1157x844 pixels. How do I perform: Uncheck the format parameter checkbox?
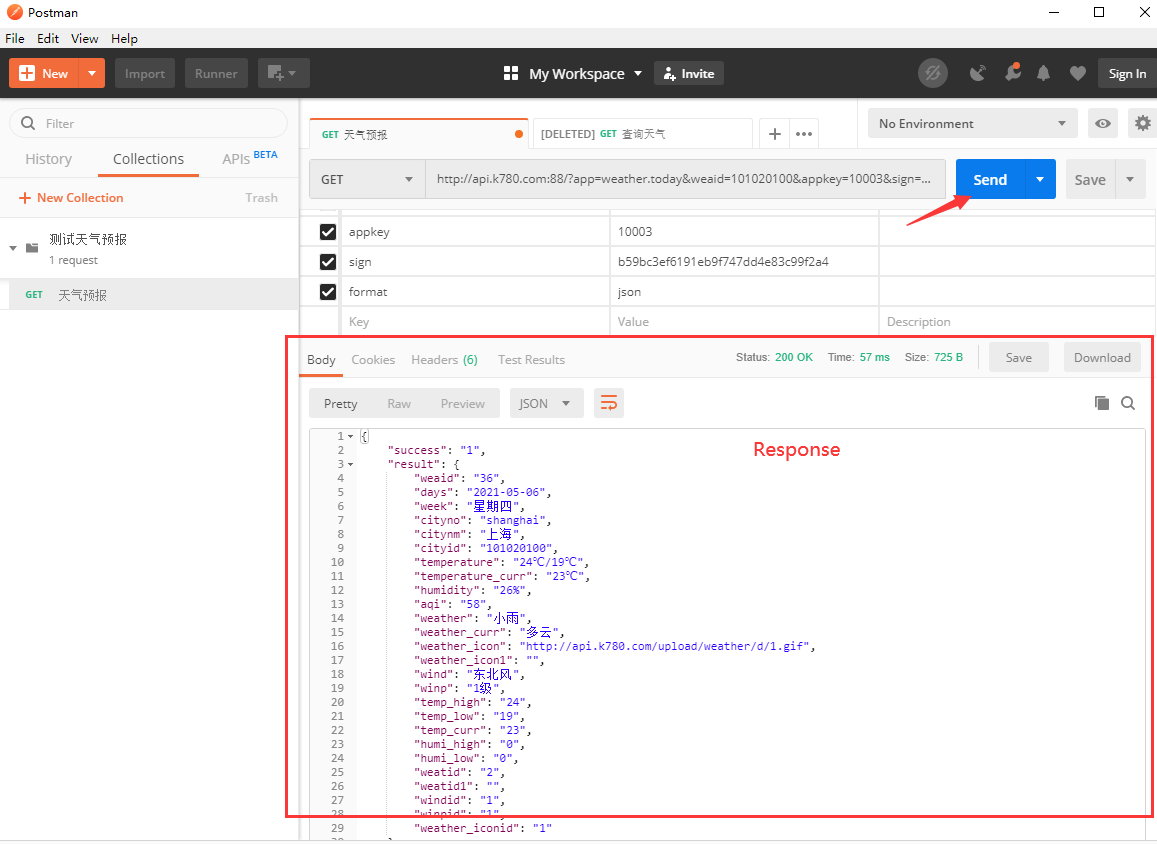click(x=328, y=292)
